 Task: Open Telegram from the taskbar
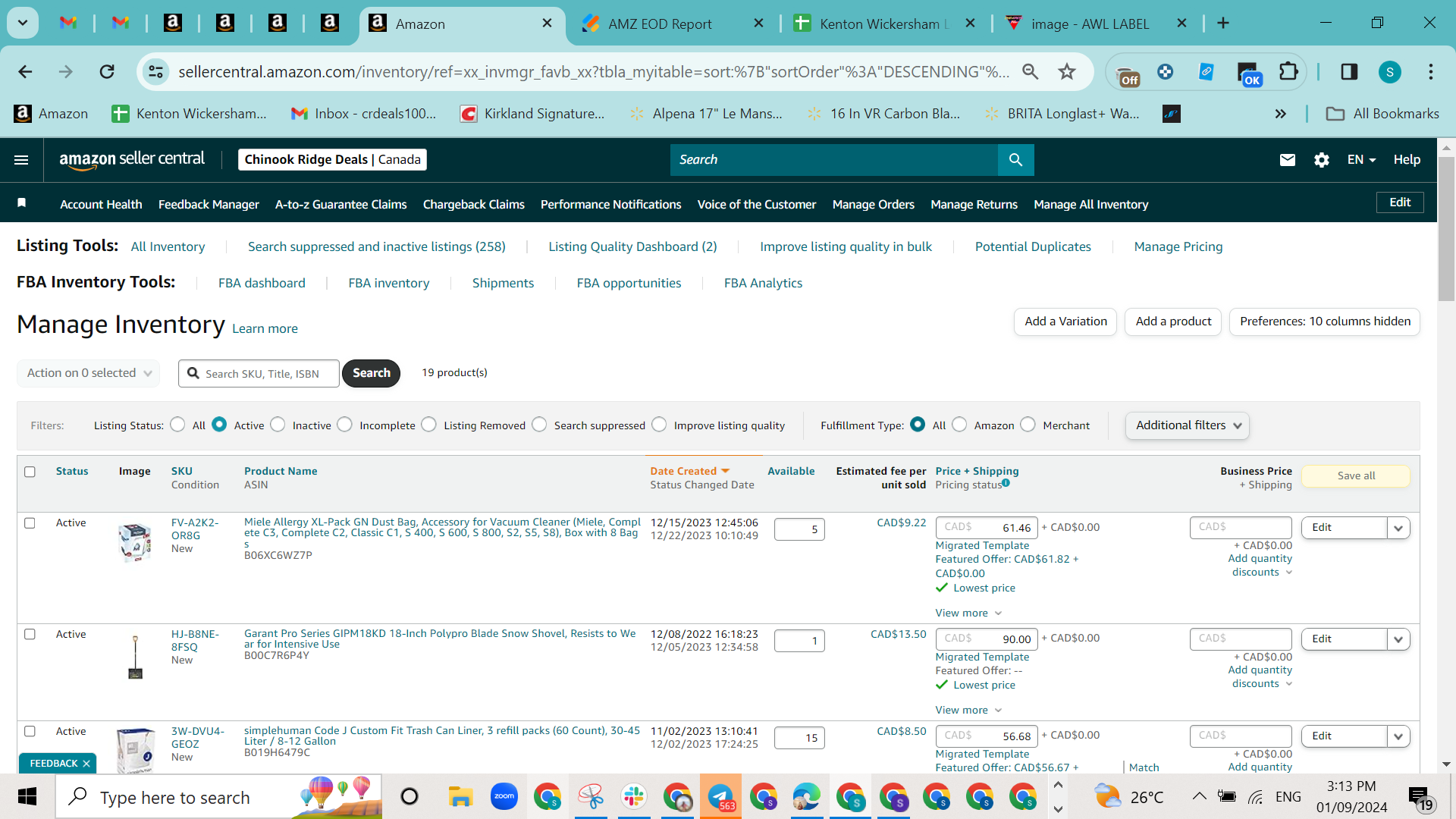[720, 797]
